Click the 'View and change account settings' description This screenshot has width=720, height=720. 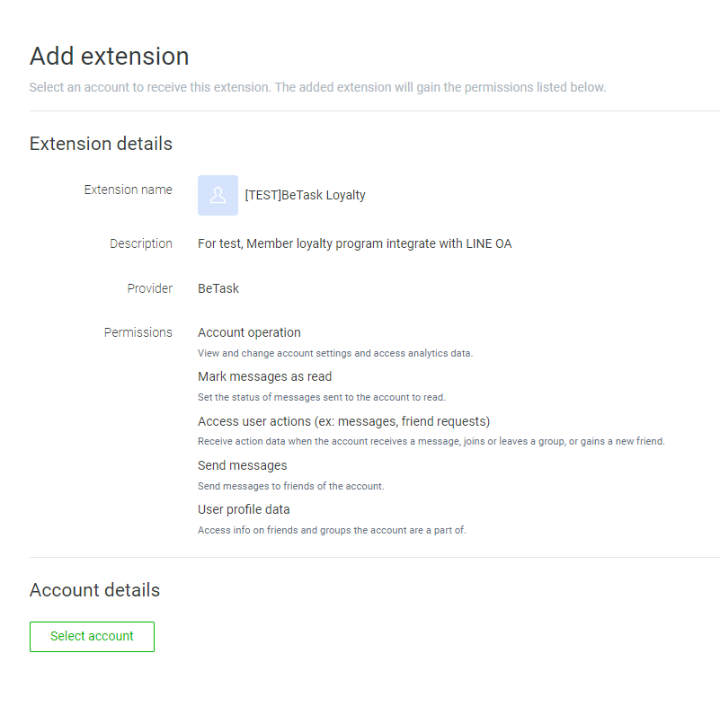click(x=335, y=353)
